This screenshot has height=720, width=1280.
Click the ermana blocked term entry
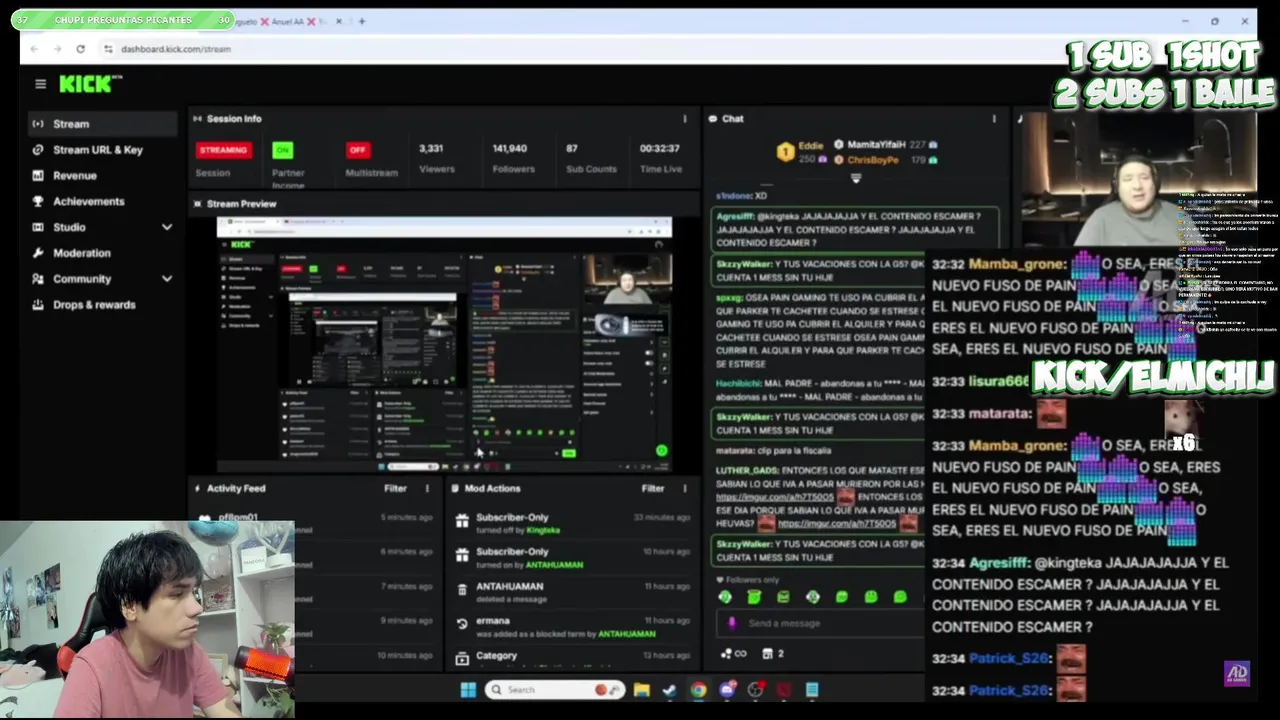pos(570,627)
